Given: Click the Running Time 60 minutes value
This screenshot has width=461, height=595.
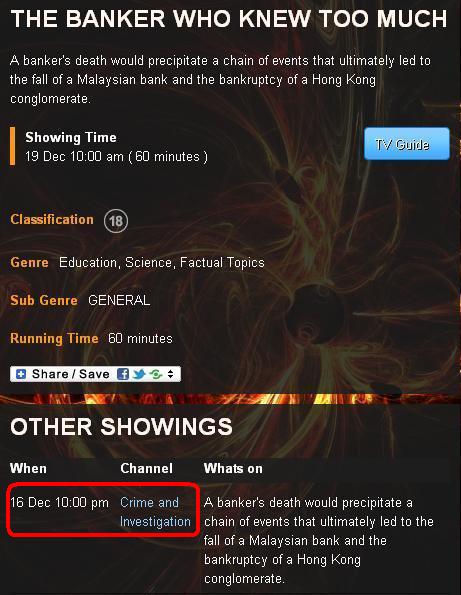Looking at the screenshot, I should 140,338.
